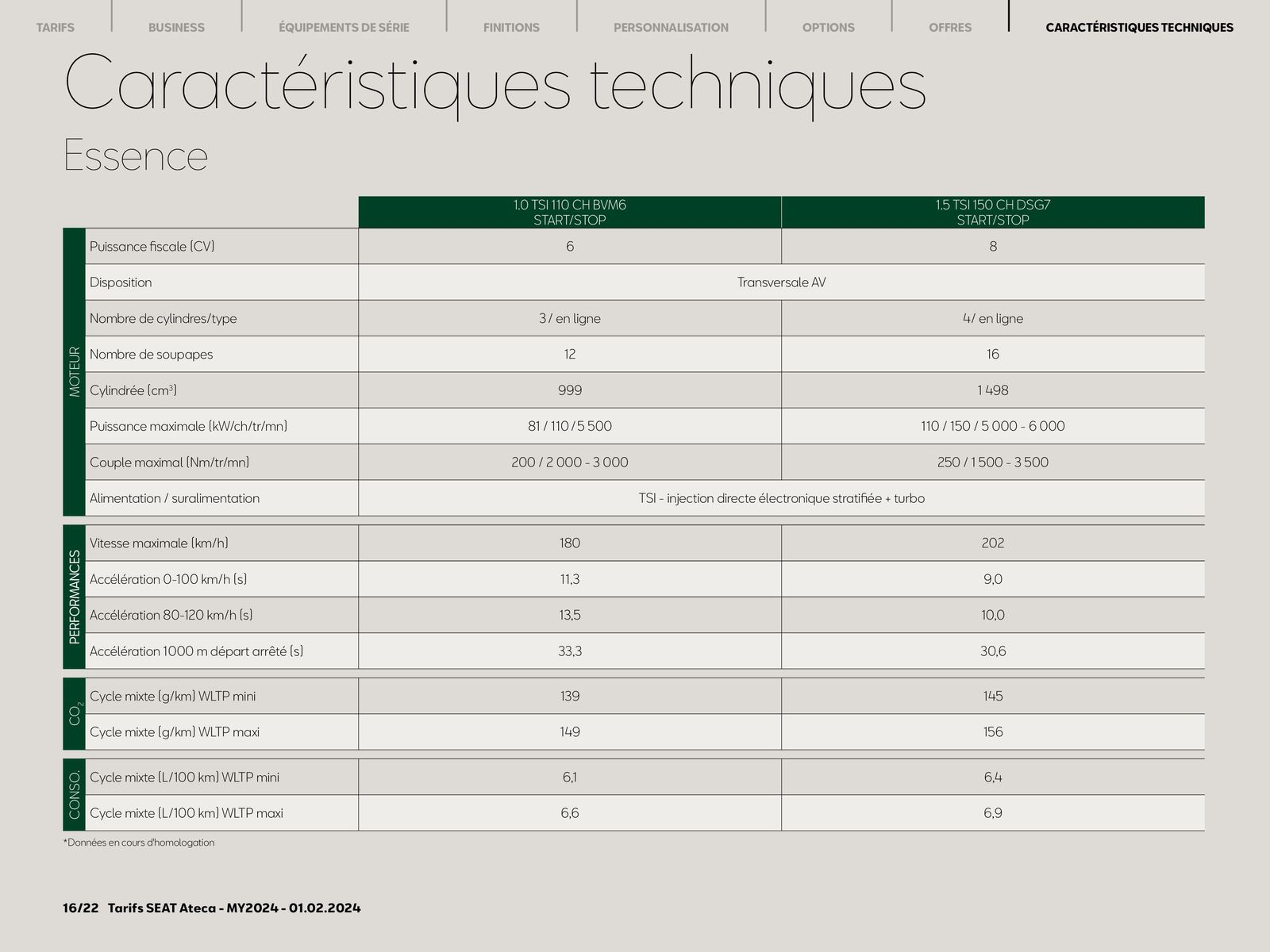Click the Données en cours d'homologation footnote
The height and width of the screenshot is (952, 1270).
(x=139, y=843)
